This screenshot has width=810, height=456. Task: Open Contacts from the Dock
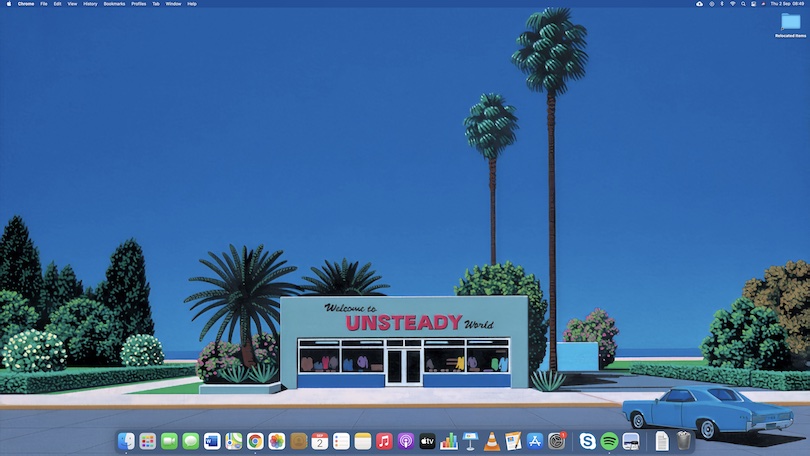click(298, 442)
